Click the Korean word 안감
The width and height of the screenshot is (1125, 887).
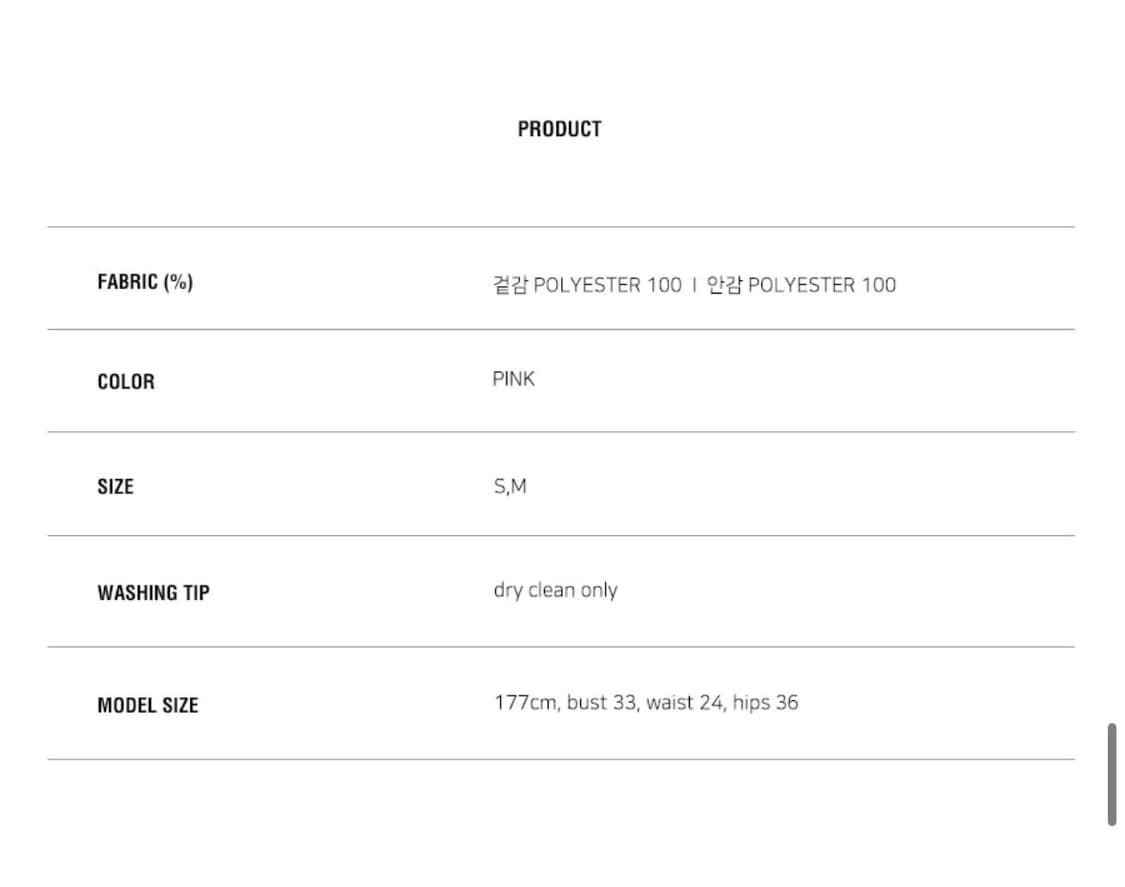click(724, 285)
